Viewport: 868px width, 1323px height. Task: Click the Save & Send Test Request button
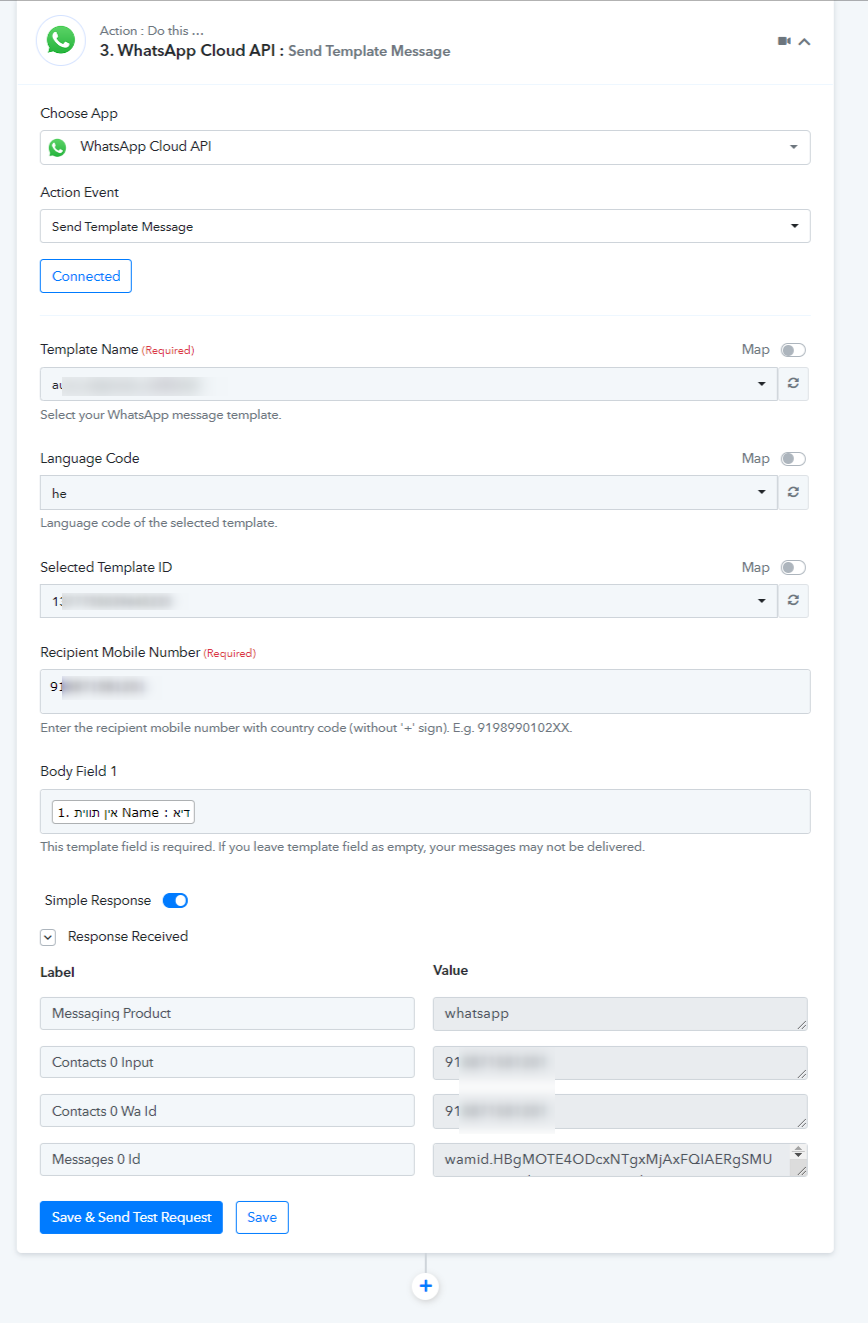(x=131, y=1217)
